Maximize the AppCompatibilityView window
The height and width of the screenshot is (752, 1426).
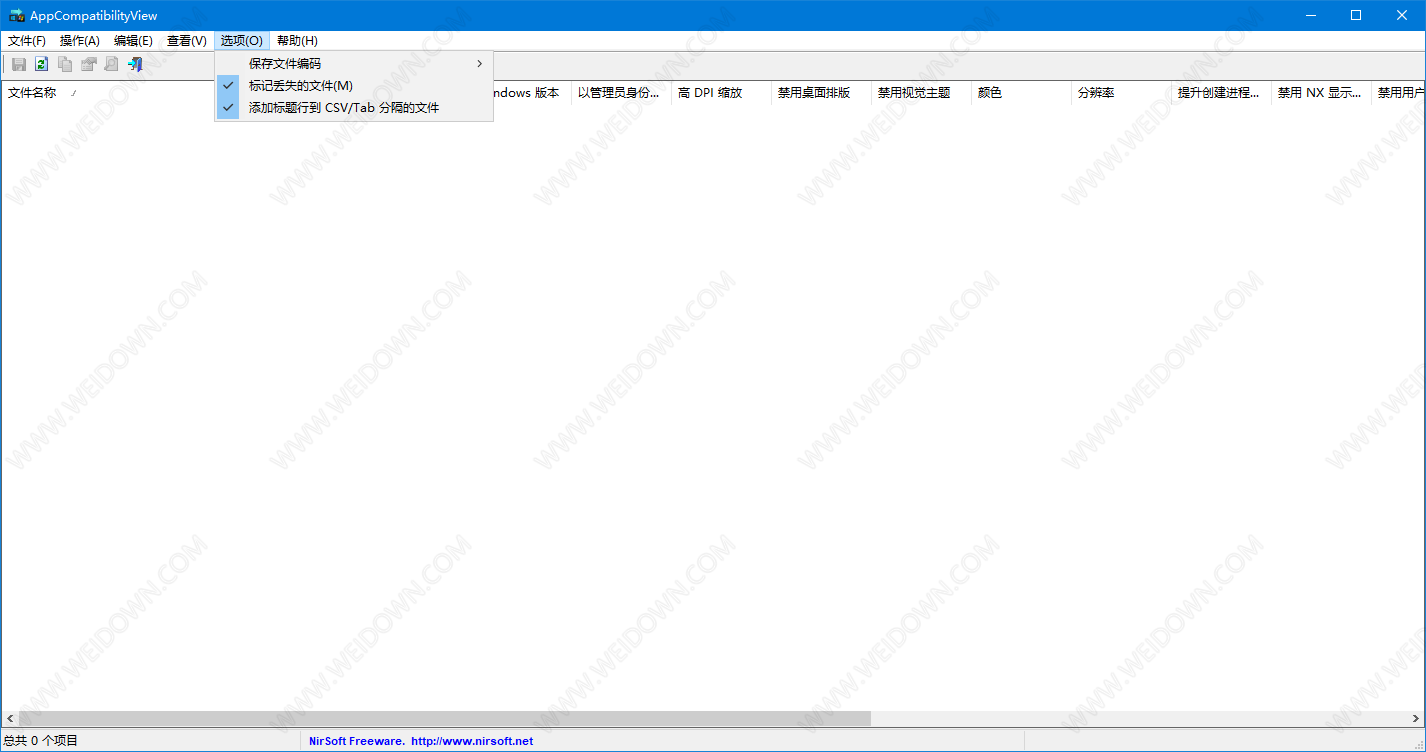(1356, 15)
